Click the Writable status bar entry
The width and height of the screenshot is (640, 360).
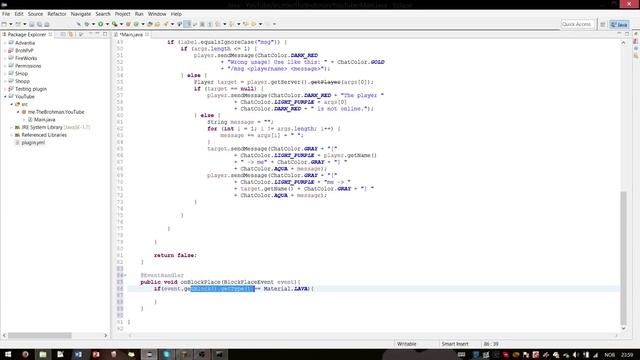(x=407, y=344)
